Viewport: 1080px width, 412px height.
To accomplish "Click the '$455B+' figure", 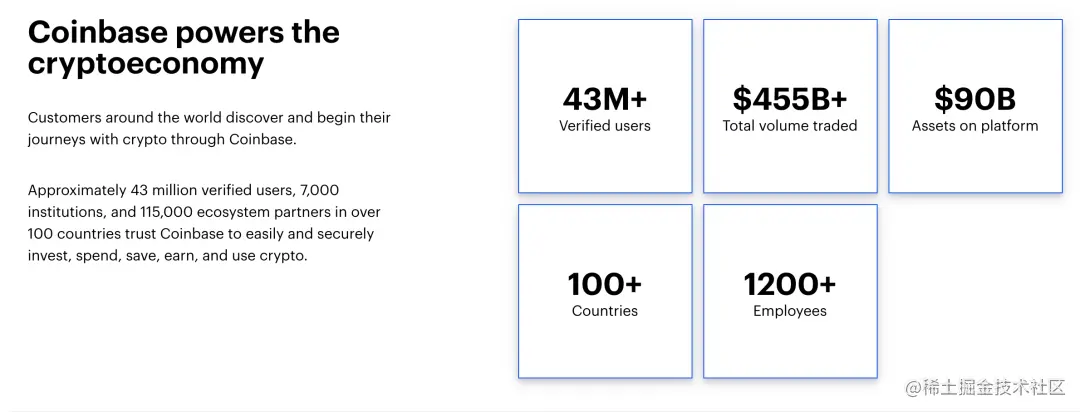I will click(x=790, y=100).
